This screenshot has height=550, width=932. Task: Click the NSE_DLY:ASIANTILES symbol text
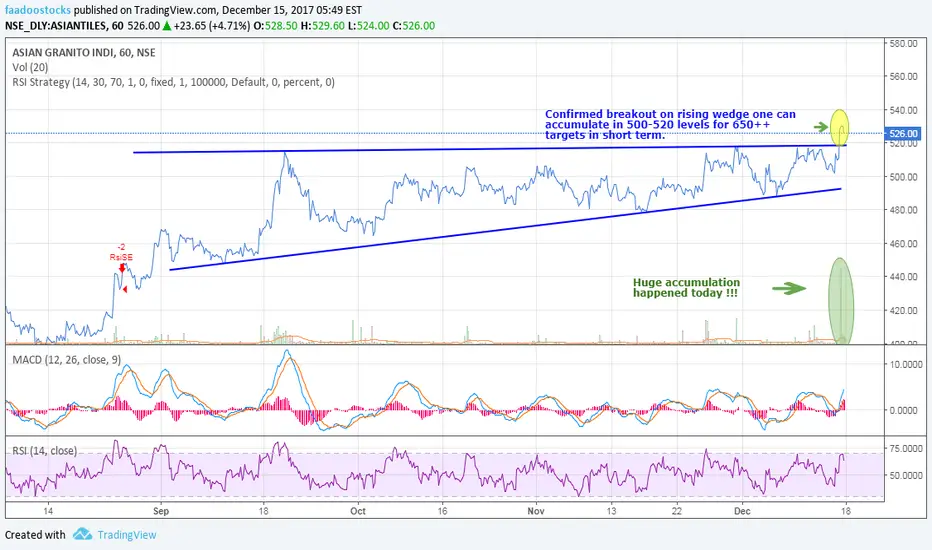(56, 26)
